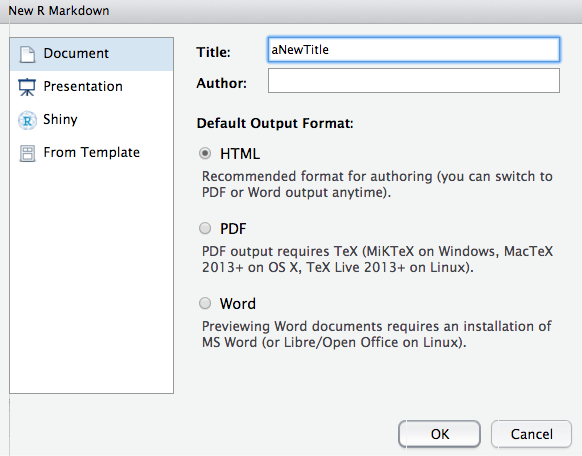Viewport: 582px width, 456px height.
Task: Click the New R Markdown title bar
Action: click(291, 11)
